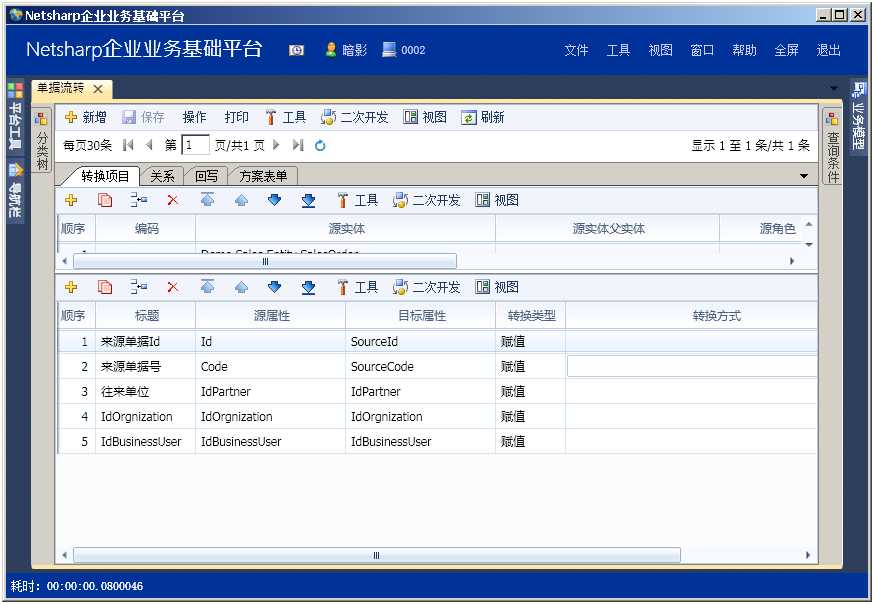Click the copy icon in the lower grid toolbar
Image resolution: width=874 pixels, height=604 pixels.
[105, 287]
